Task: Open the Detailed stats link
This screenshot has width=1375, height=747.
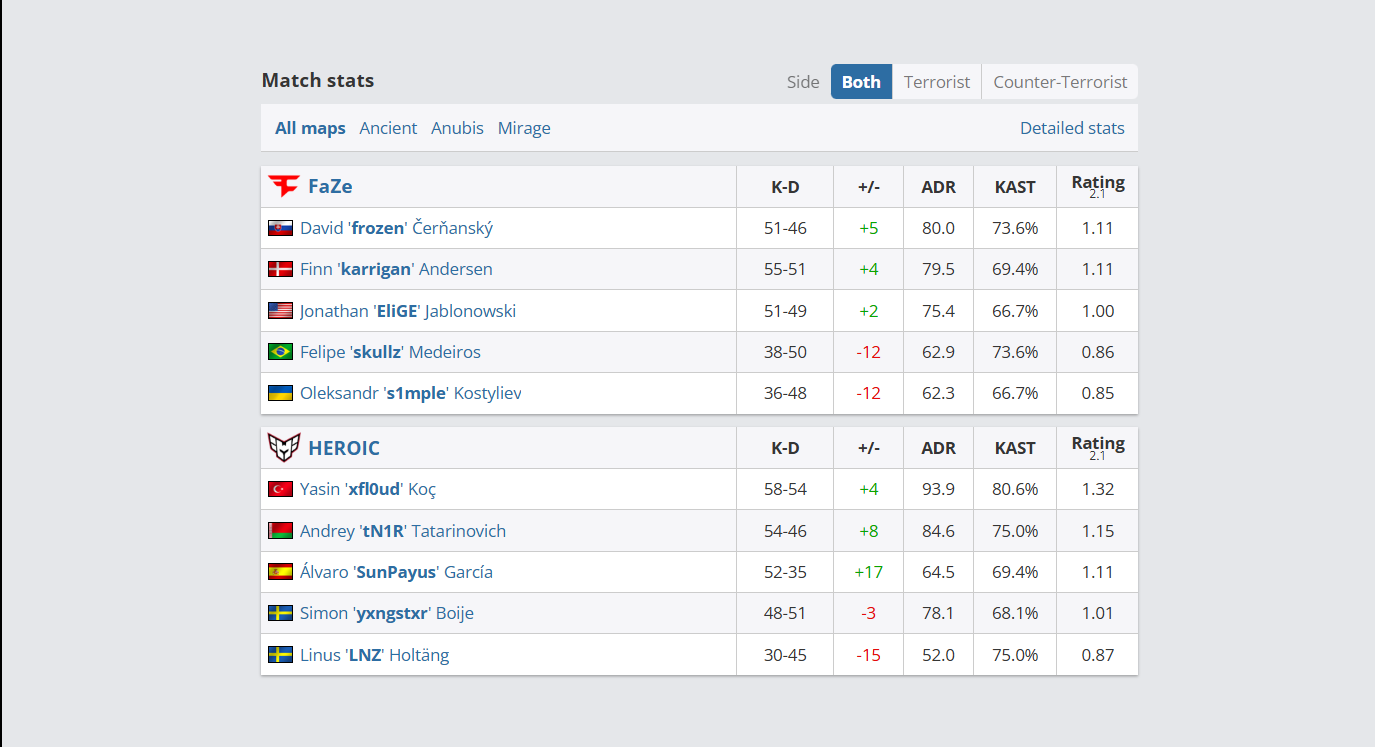Action: (1072, 128)
